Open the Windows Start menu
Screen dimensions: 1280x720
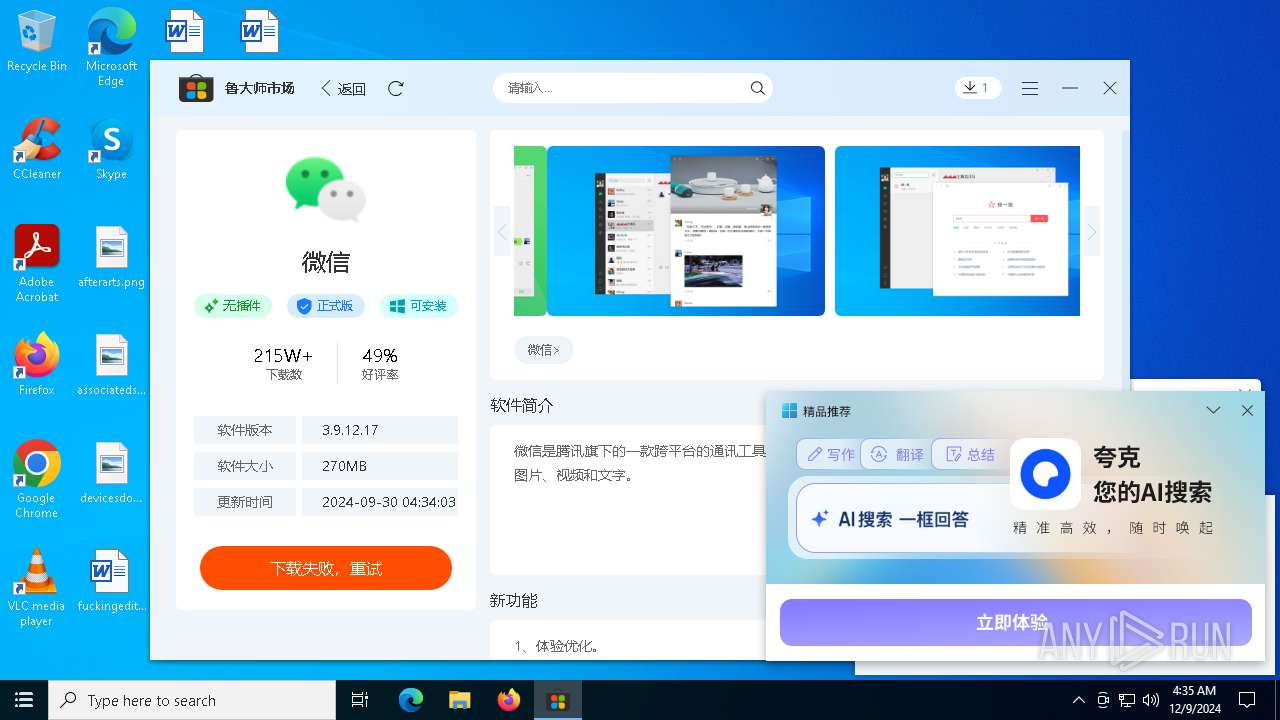[24, 700]
